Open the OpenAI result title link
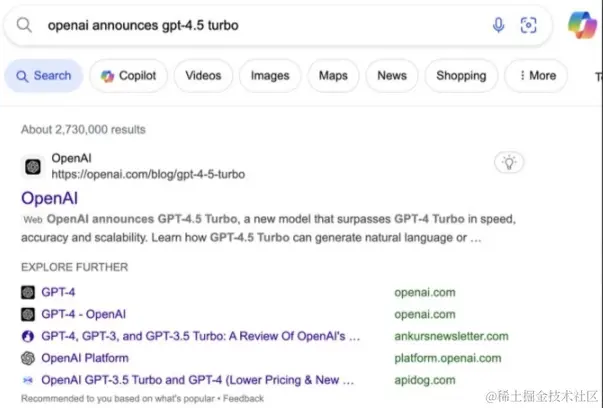The height and width of the screenshot is (408, 603). click(x=49, y=198)
